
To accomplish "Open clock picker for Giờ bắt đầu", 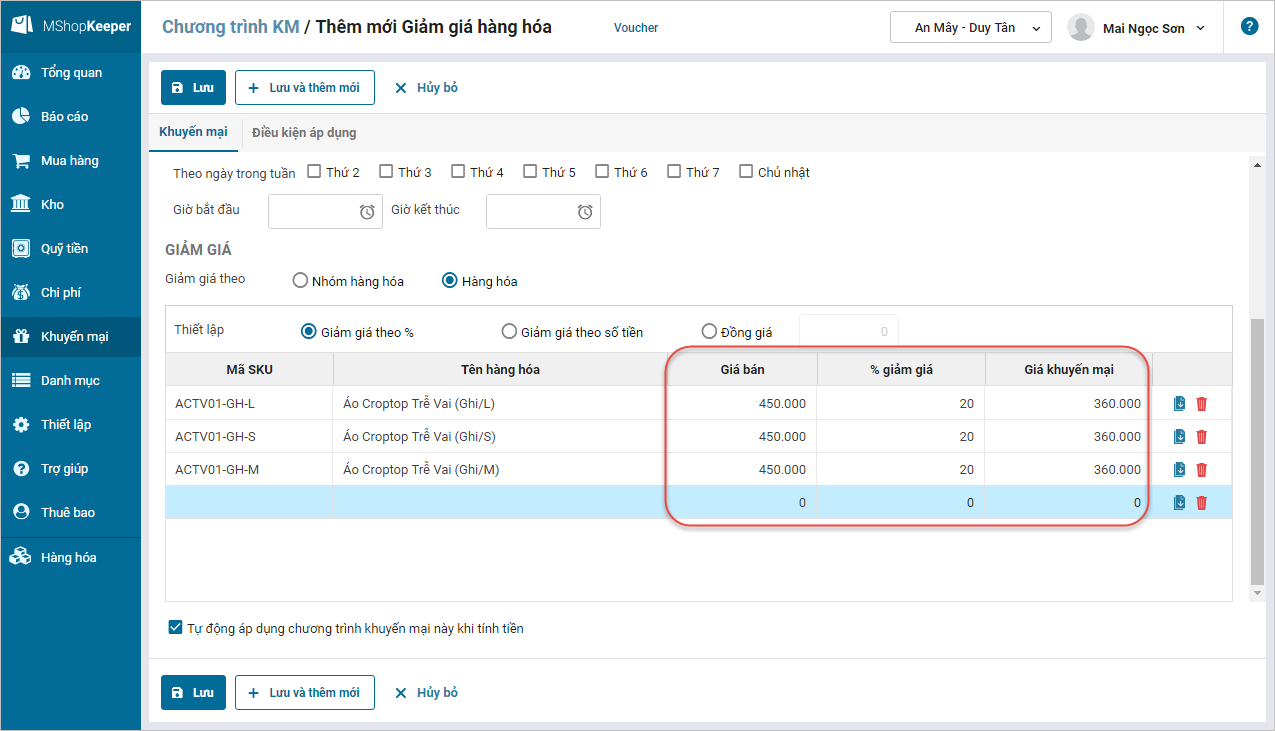I will coord(367,212).
